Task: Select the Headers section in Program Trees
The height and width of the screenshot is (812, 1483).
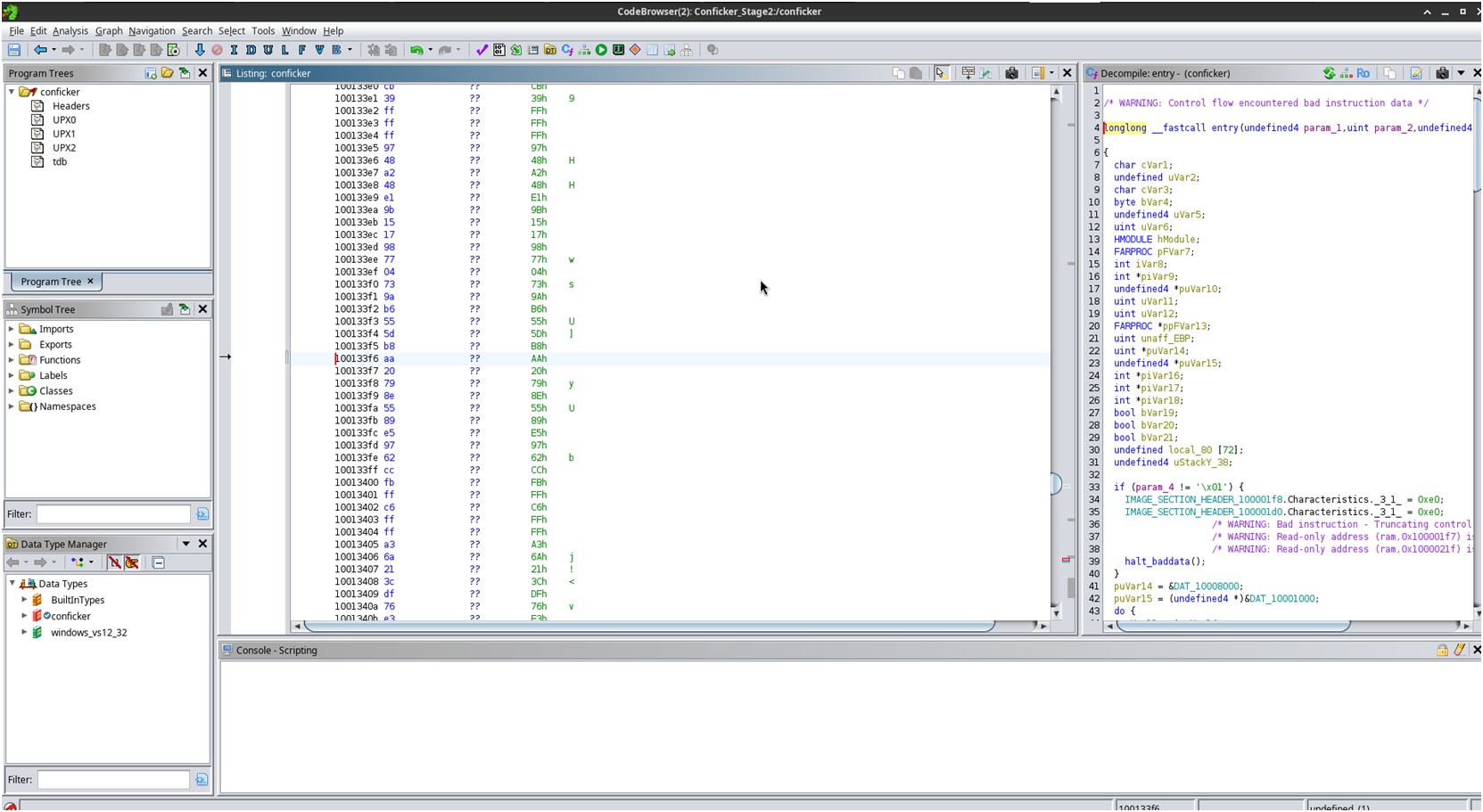Action: [x=71, y=106]
